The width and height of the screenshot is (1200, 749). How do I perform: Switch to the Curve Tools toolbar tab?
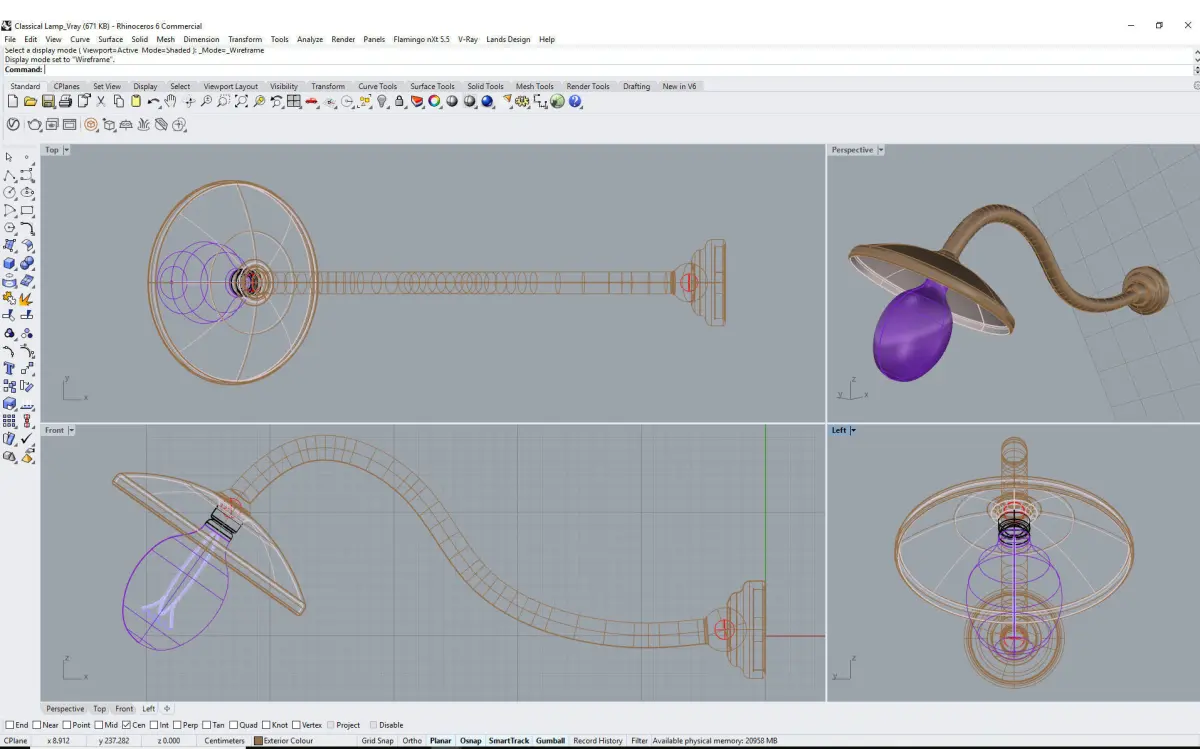coord(378,86)
